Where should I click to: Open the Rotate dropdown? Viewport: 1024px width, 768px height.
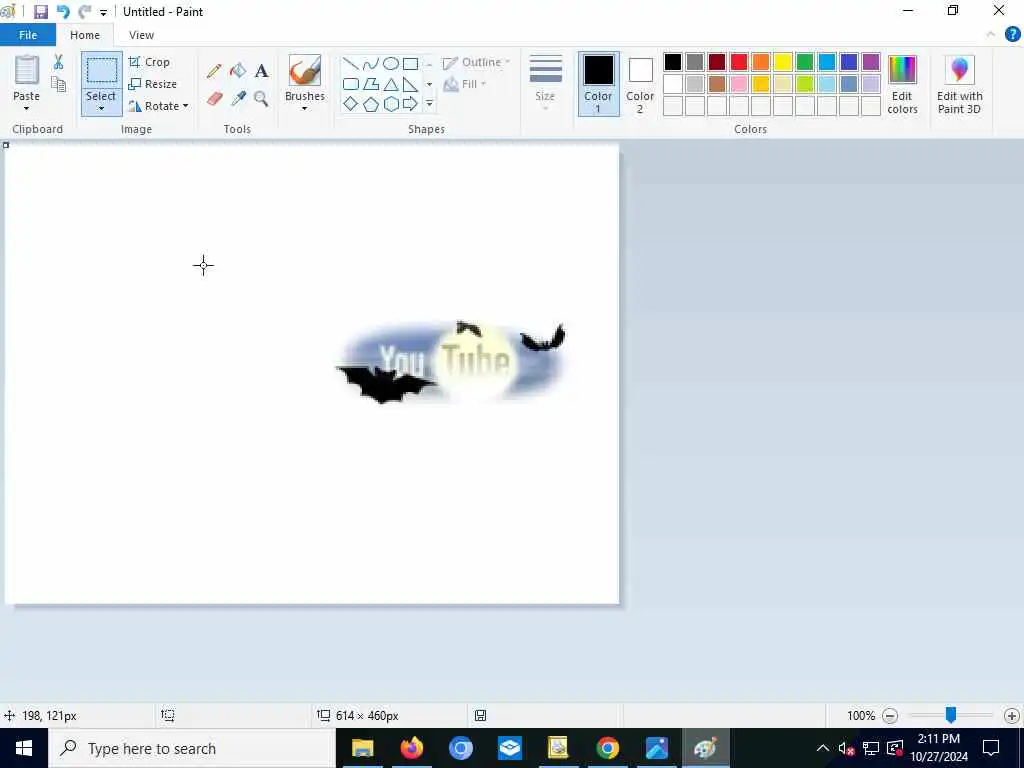point(159,106)
